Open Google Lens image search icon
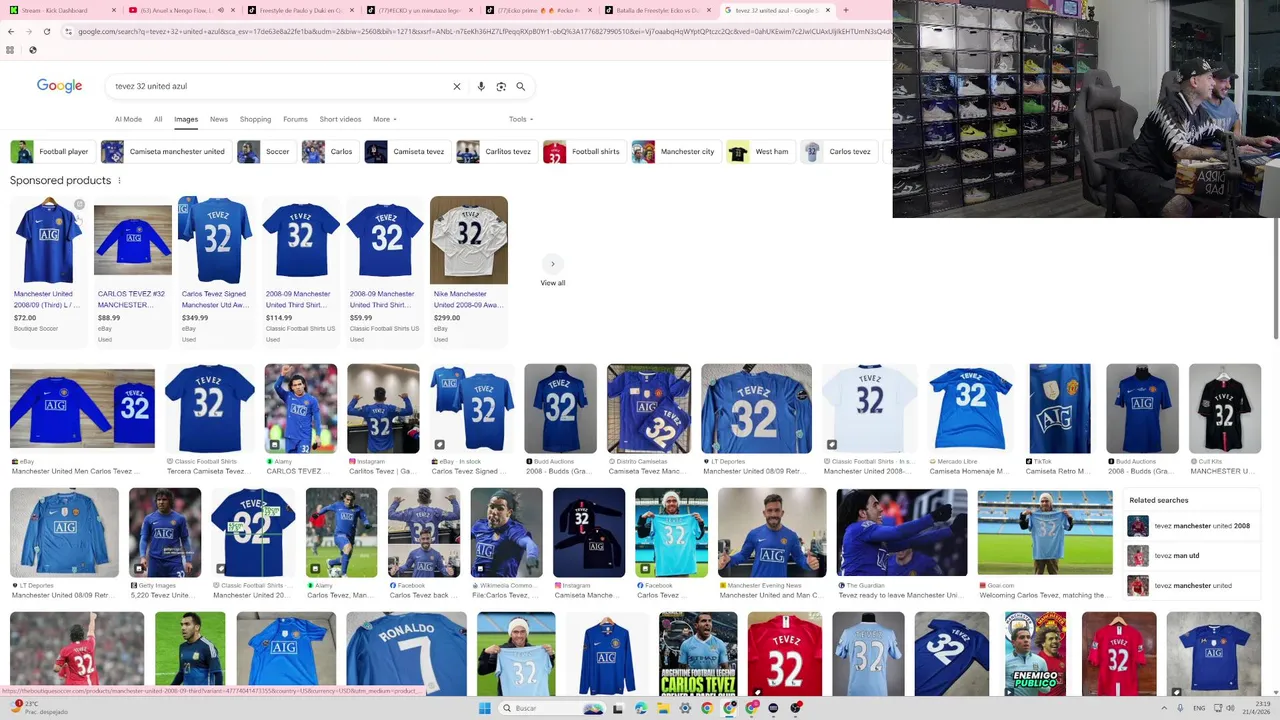 point(501,86)
